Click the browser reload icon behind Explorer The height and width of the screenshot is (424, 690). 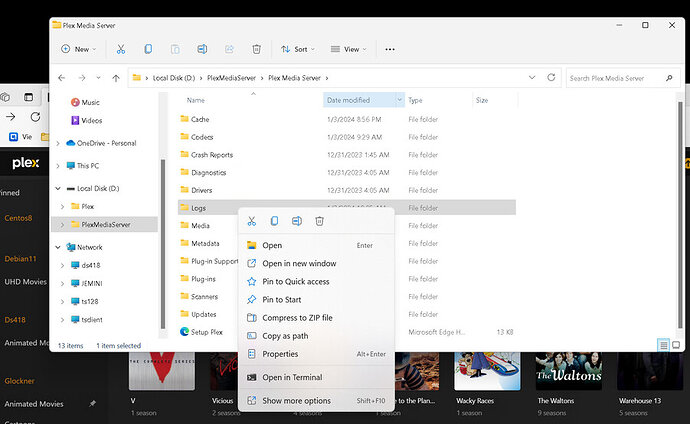[x=35, y=117]
